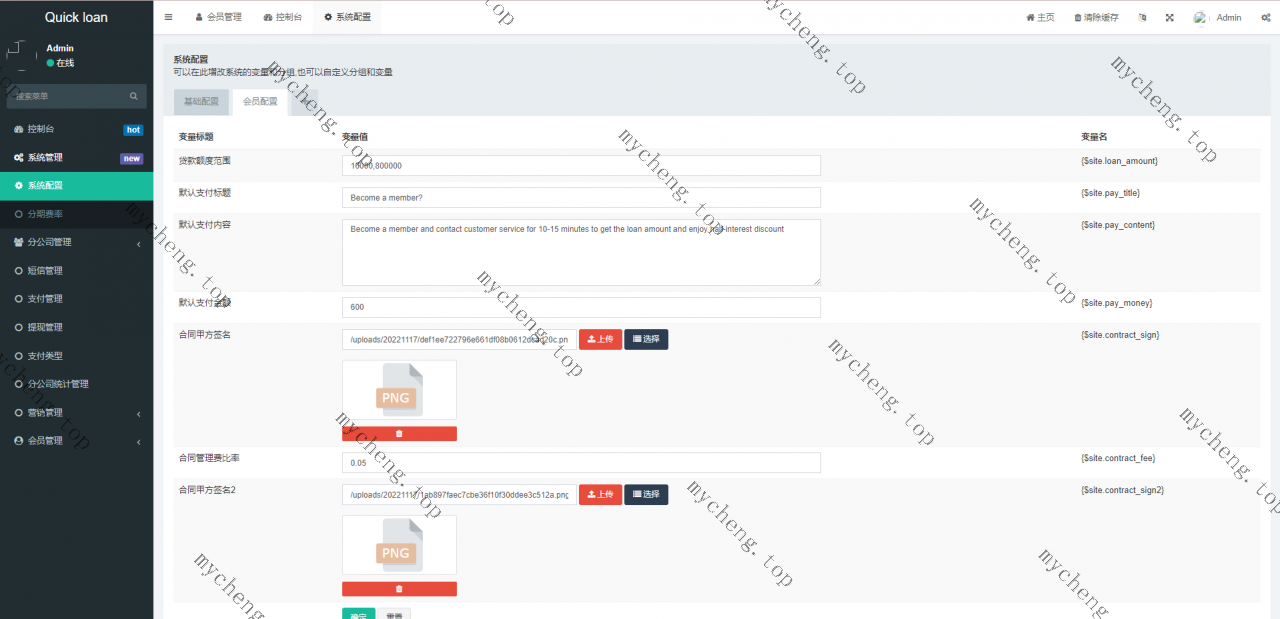
Task: Click 清除缓存 clear cache button
Action: [1096, 17]
